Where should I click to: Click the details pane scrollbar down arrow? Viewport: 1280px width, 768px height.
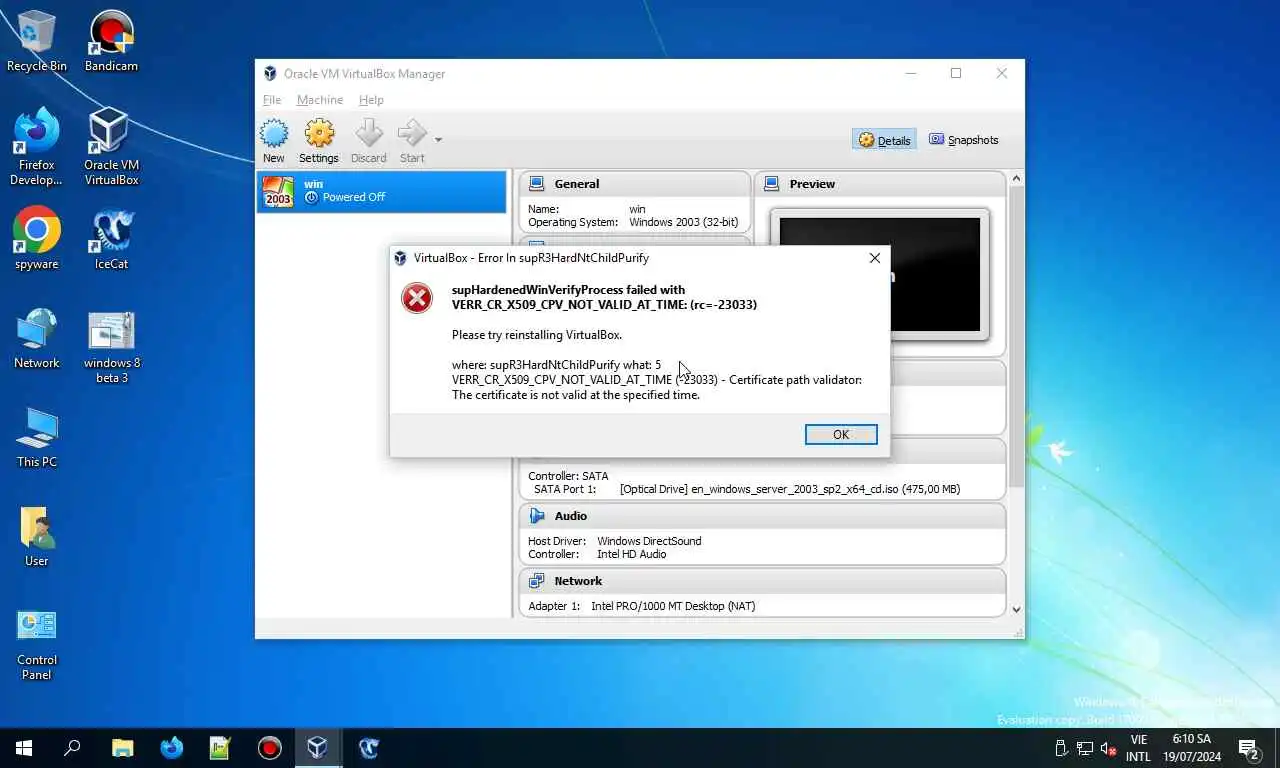pyautogui.click(x=1016, y=609)
